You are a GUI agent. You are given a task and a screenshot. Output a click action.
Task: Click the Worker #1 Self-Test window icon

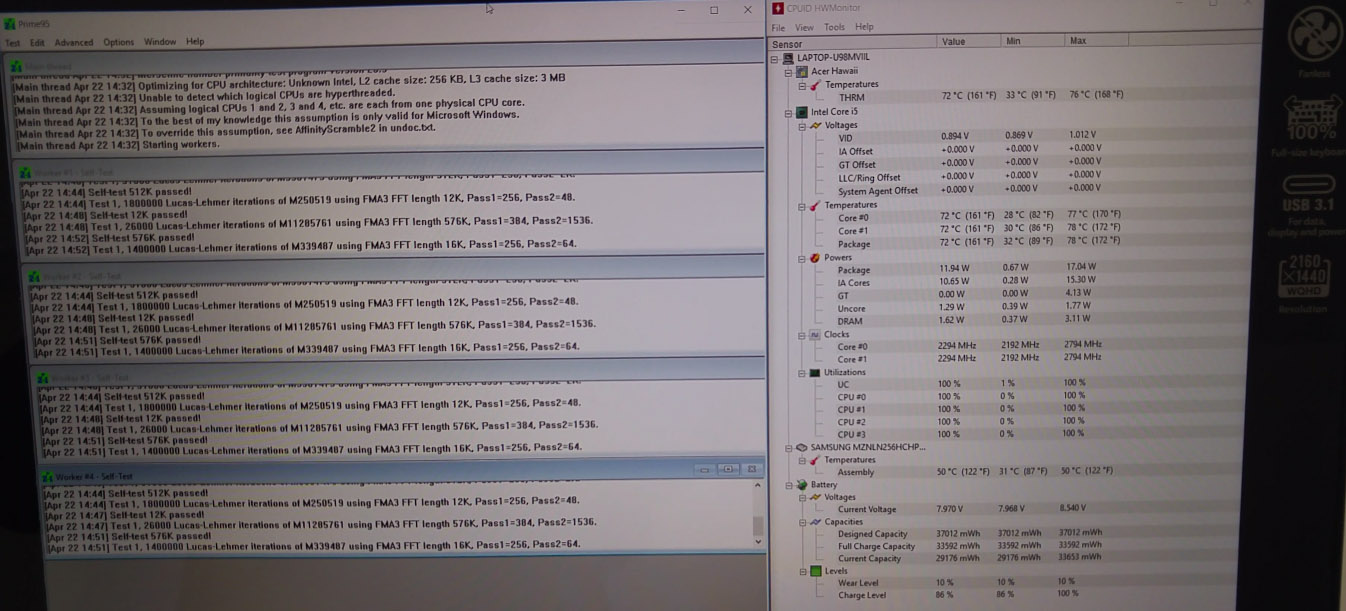[x=27, y=172]
